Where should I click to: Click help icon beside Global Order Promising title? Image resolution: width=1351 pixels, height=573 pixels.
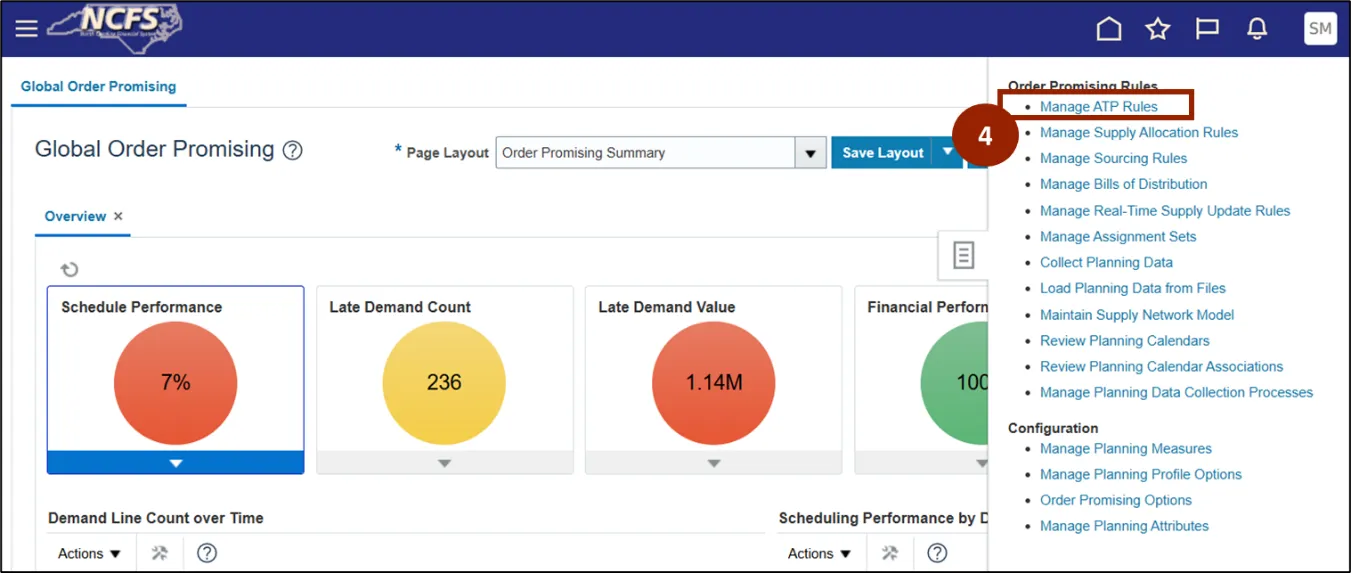[x=292, y=151]
